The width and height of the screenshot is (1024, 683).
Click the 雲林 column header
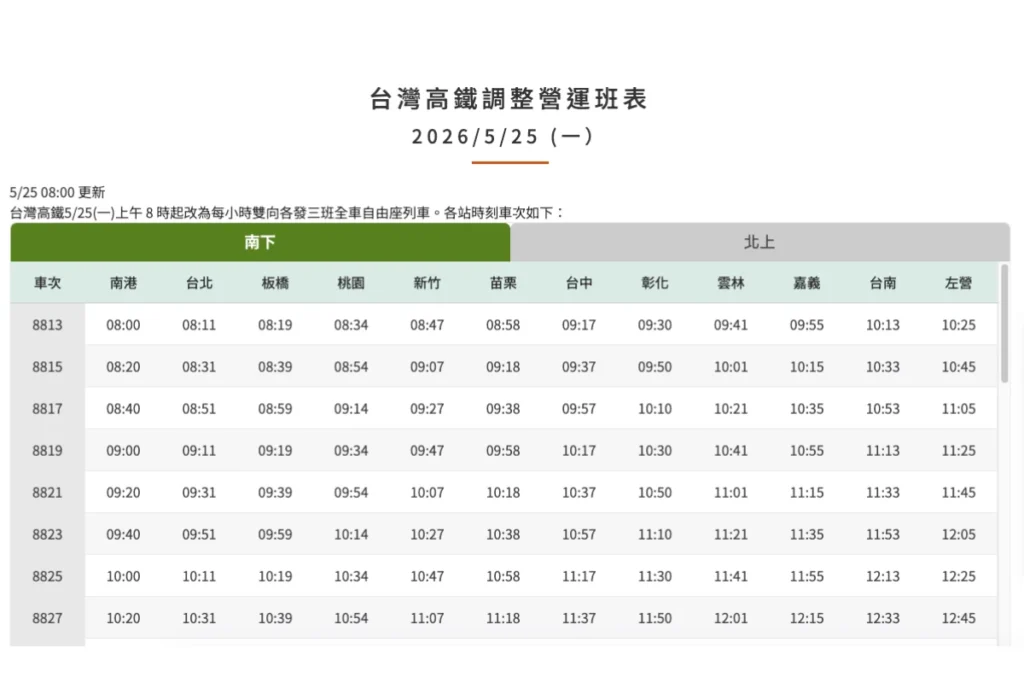(x=731, y=283)
